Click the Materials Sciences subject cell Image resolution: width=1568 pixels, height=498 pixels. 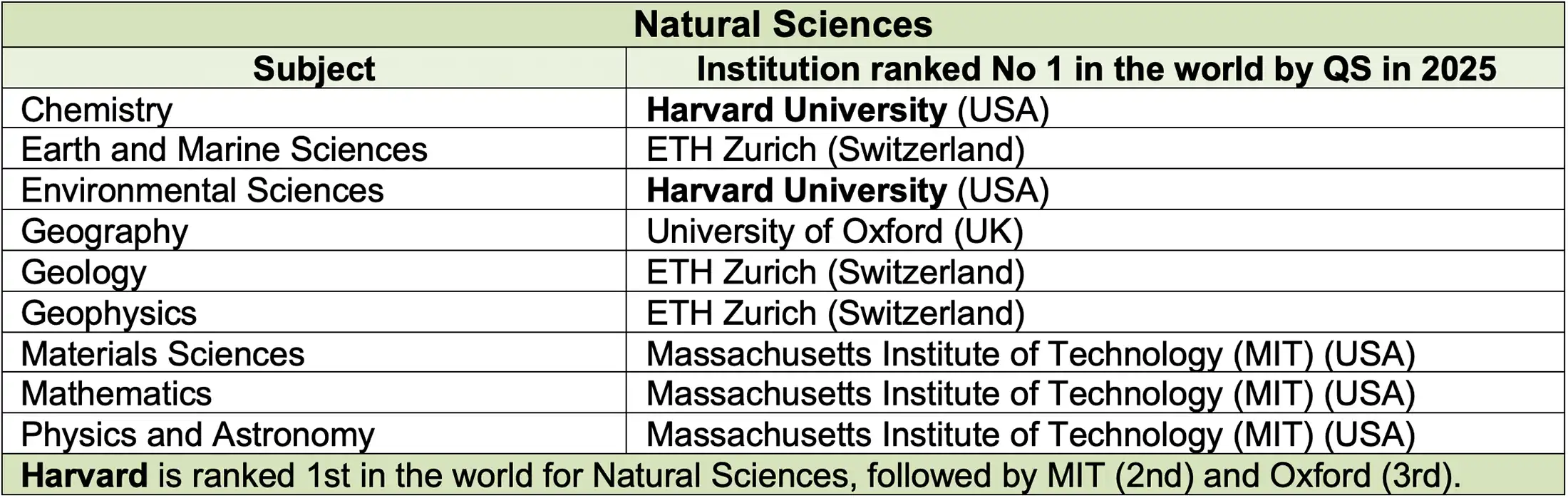(163, 353)
